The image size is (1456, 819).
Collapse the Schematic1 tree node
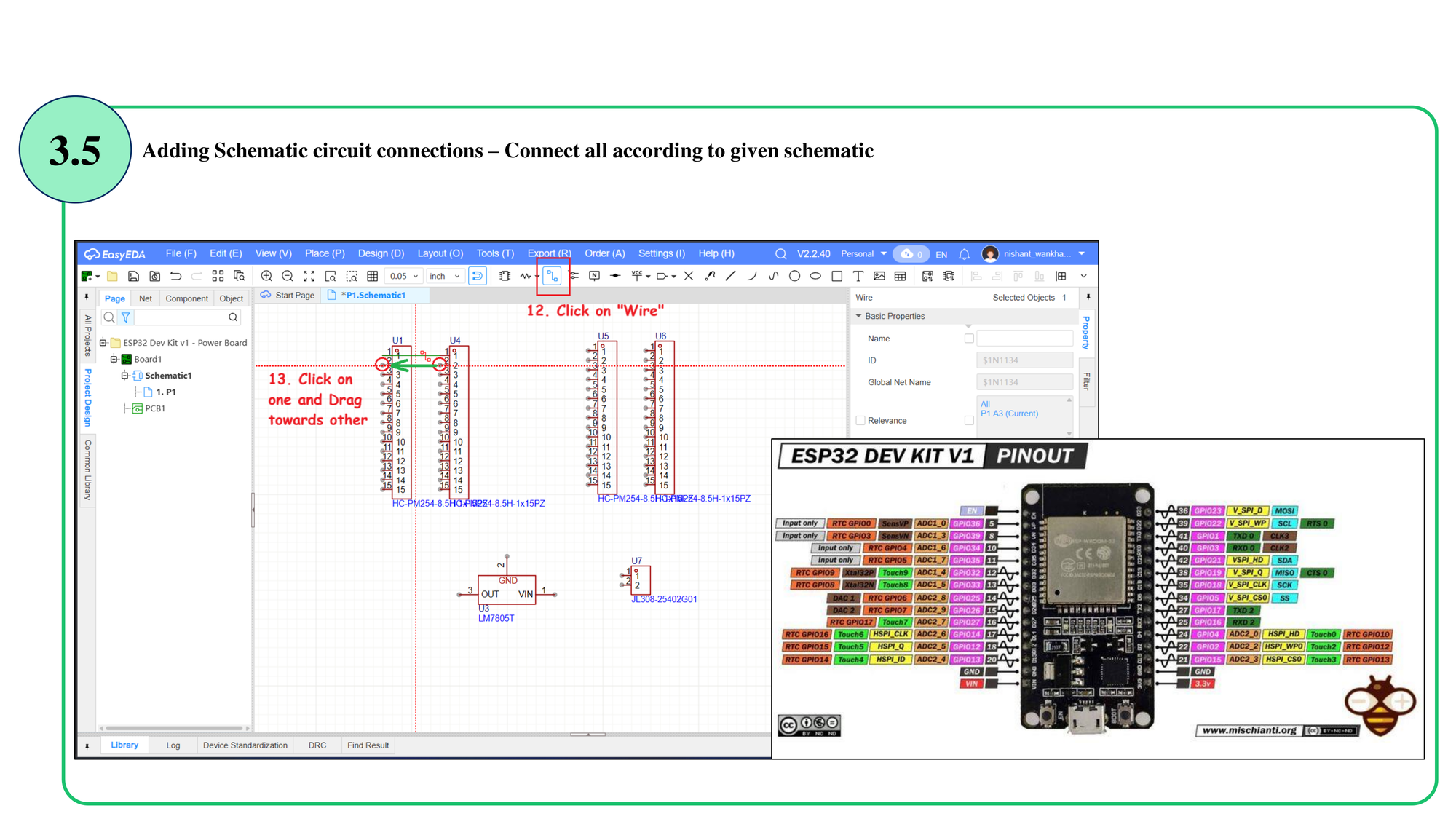[x=125, y=376]
